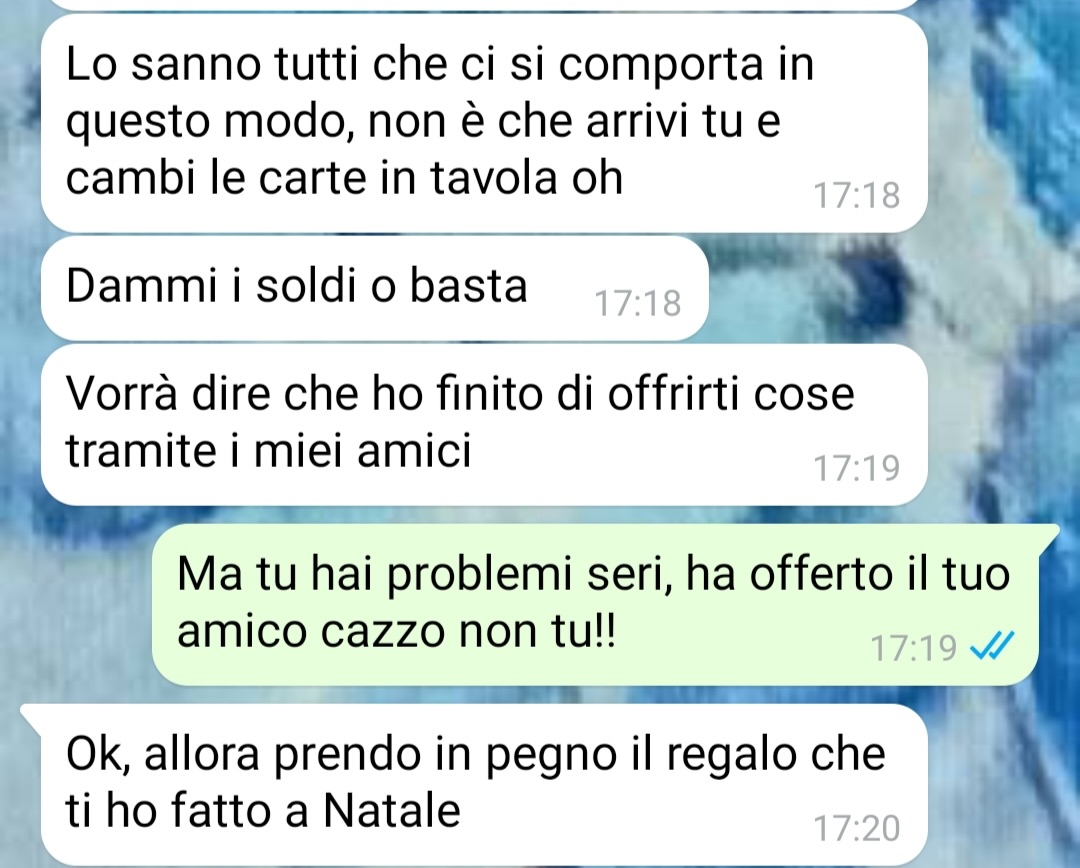1080x868 pixels.
Task: Select the message starting 'Lo sanno tutti'
Action: point(484,123)
